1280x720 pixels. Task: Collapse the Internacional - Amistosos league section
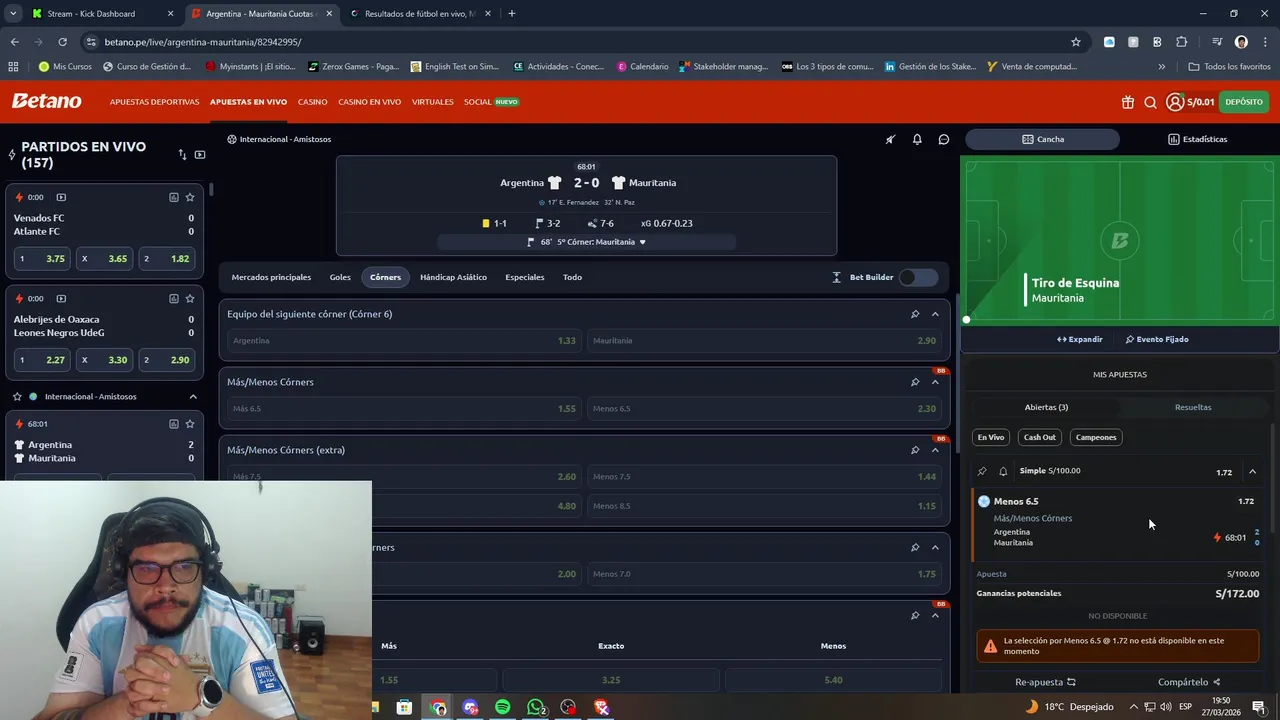(x=193, y=397)
